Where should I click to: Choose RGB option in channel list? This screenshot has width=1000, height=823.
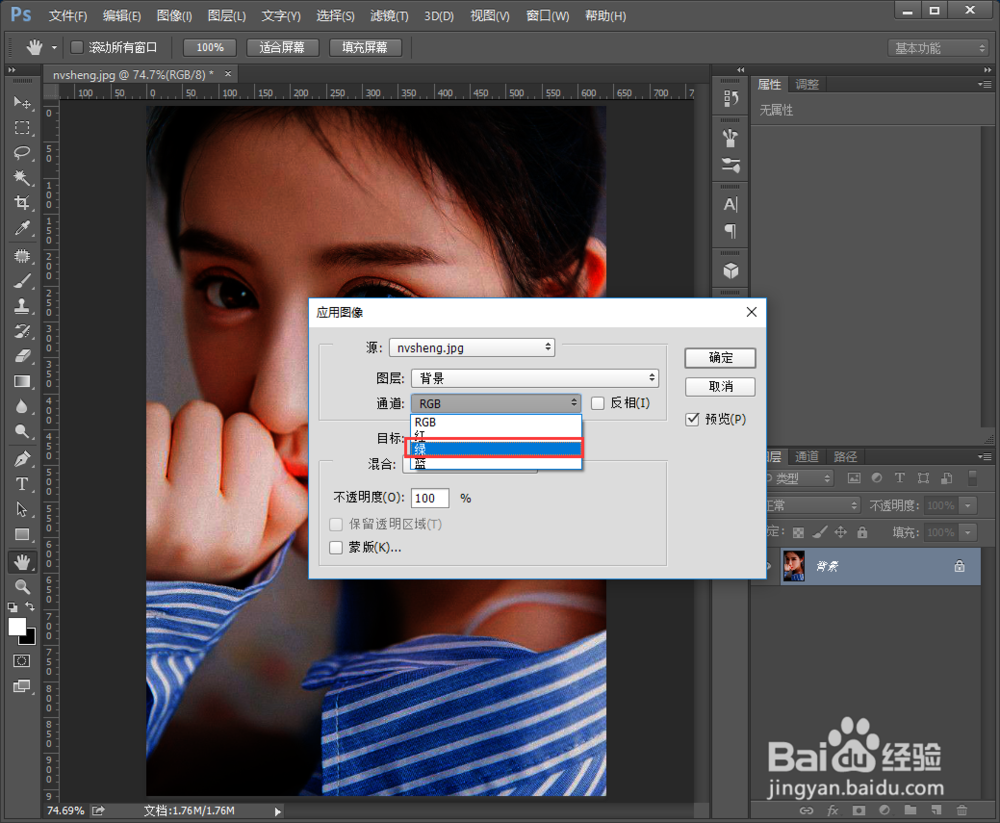496,422
